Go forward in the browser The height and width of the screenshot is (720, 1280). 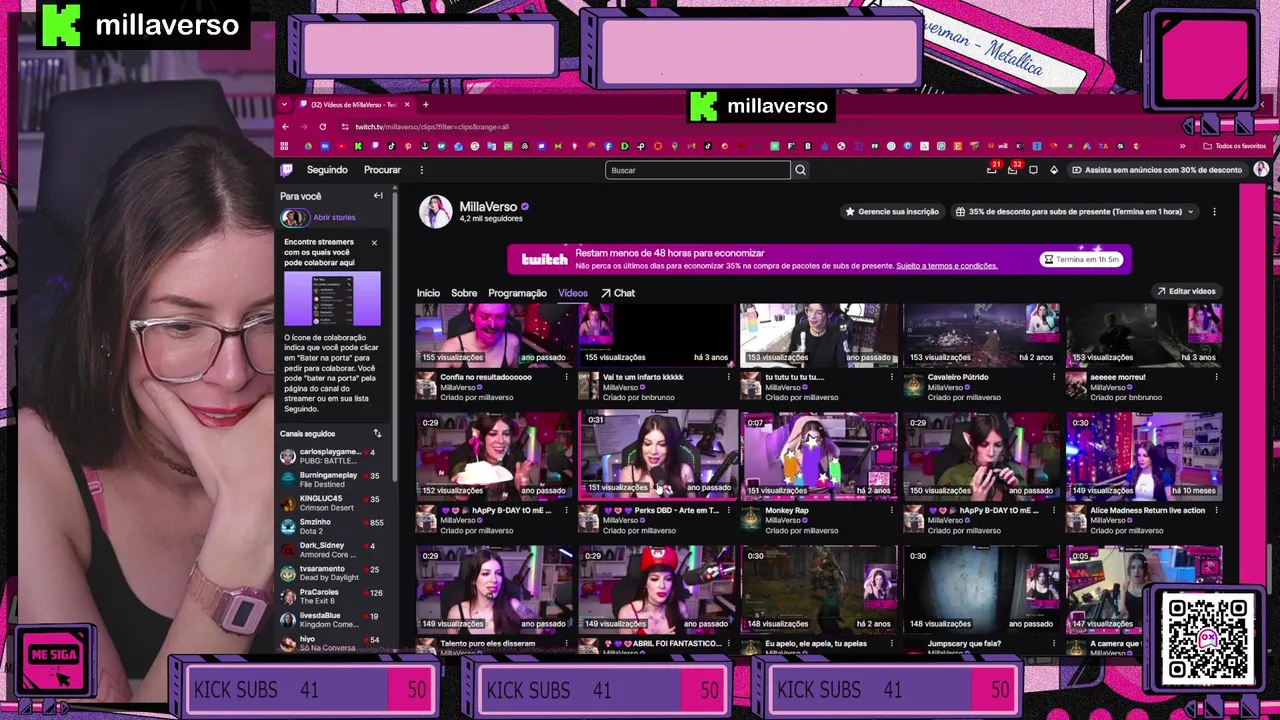click(x=304, y=127)
